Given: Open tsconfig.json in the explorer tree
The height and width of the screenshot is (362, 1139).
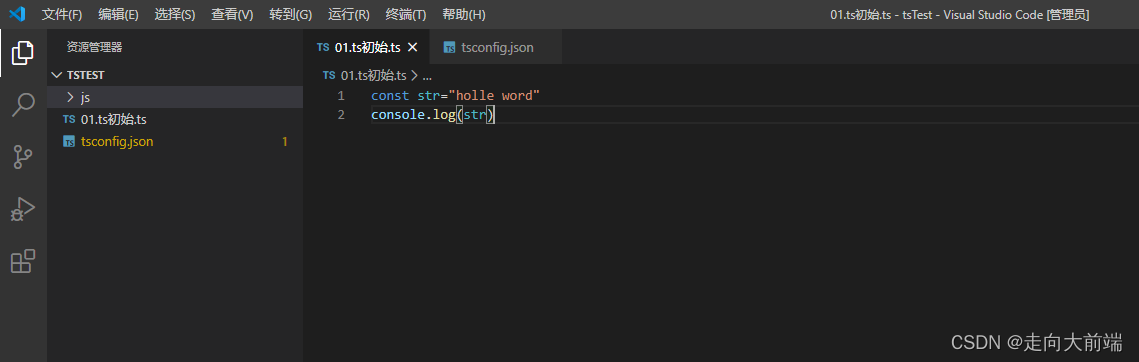Looking at the screenshot, I should pos(175,142).
